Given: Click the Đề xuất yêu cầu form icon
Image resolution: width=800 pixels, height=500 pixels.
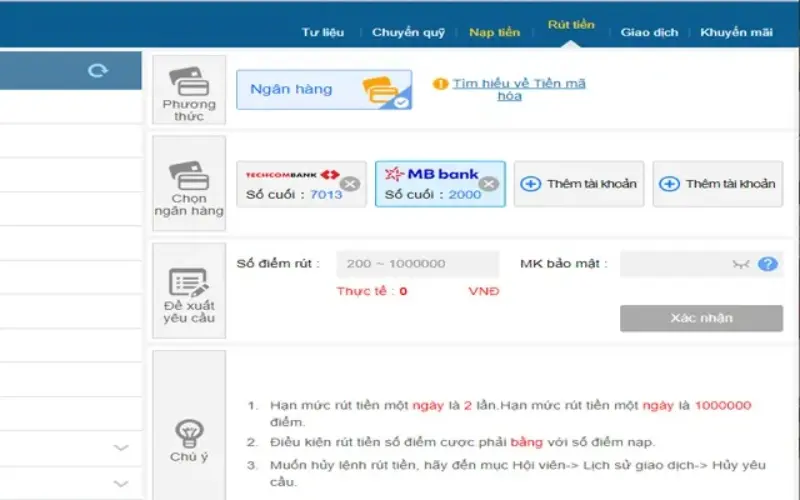Looking at the screenshot, I should point(189,282).
